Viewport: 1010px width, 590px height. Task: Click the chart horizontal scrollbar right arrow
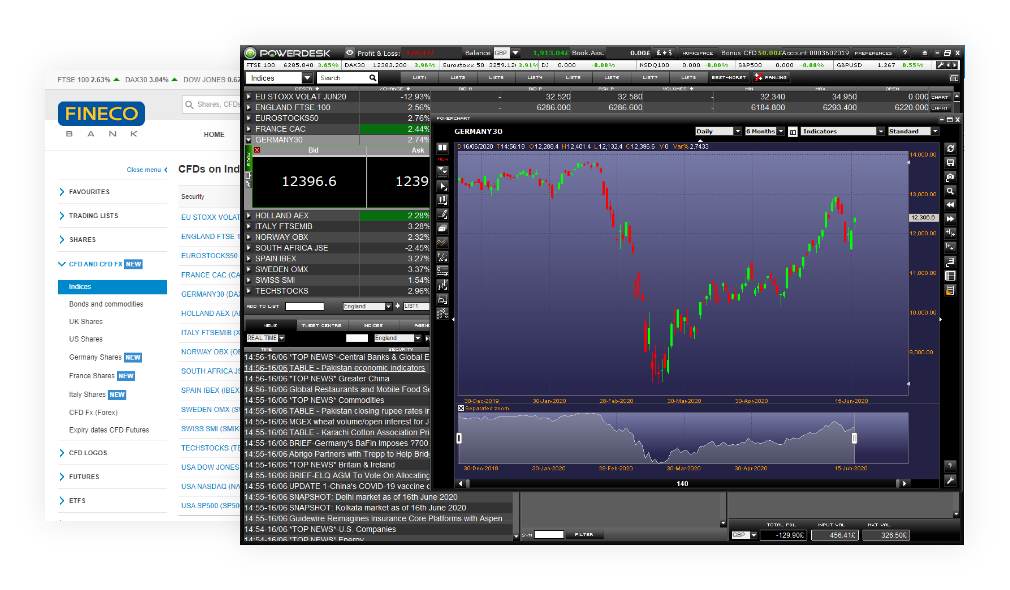pyautogui.click(x=904, y=483)
